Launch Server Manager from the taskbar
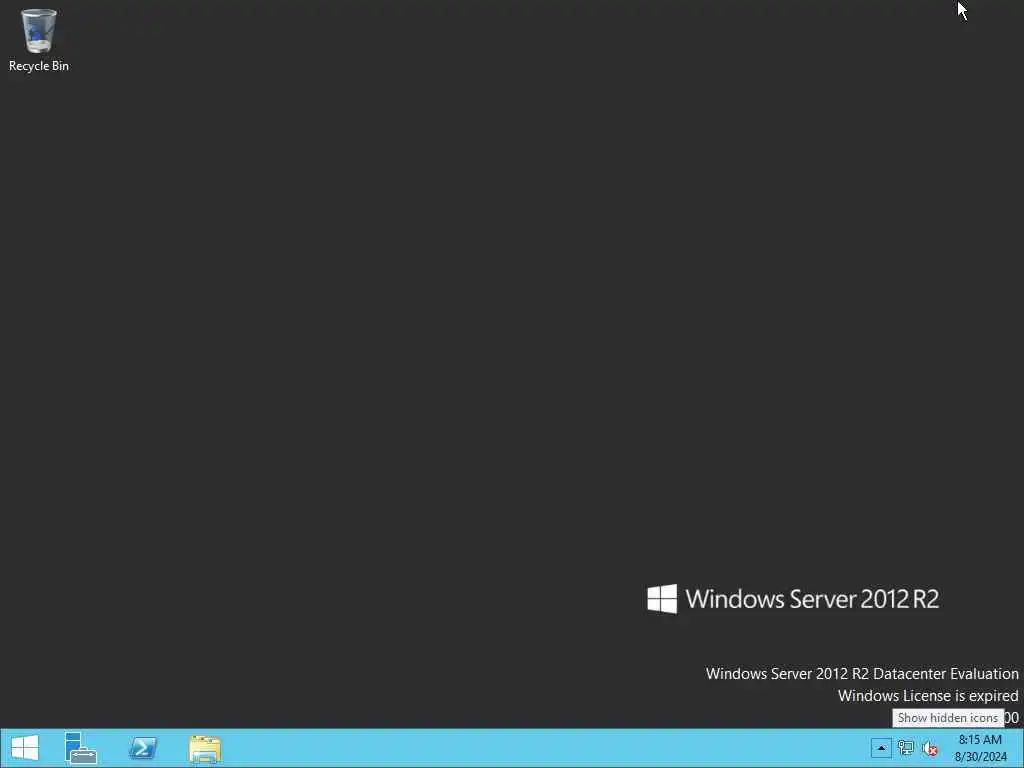 (x=81, y=748)
